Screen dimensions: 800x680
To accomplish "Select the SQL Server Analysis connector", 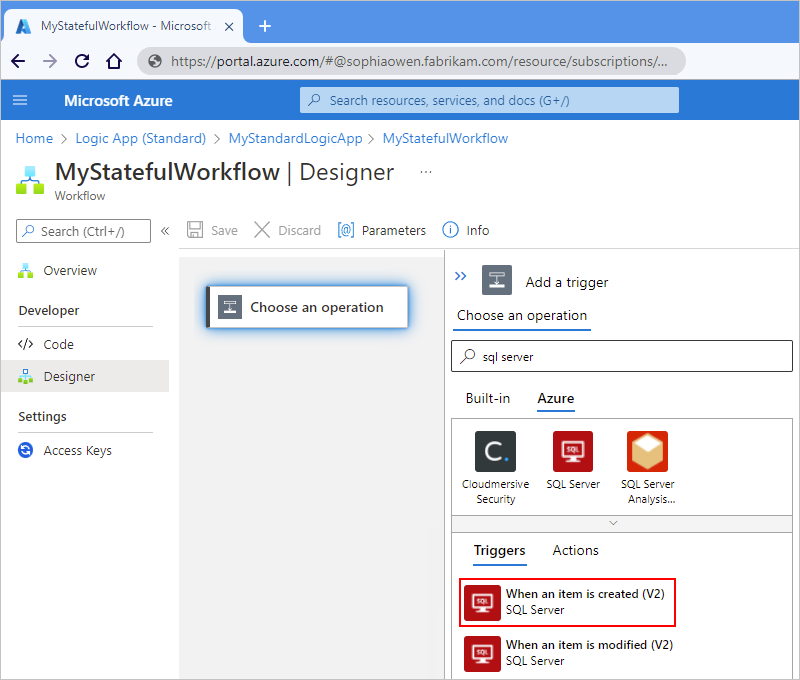I will [x=647, y=468].
